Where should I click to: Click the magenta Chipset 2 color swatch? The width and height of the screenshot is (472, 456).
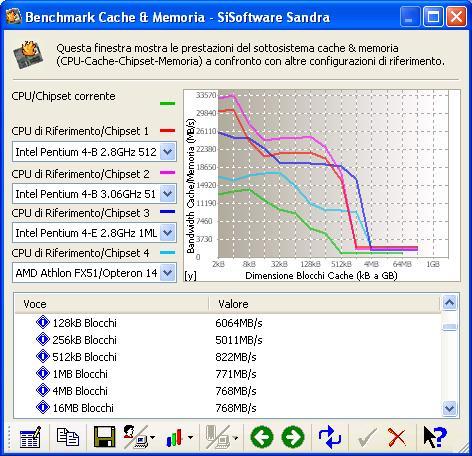point(167,173)
